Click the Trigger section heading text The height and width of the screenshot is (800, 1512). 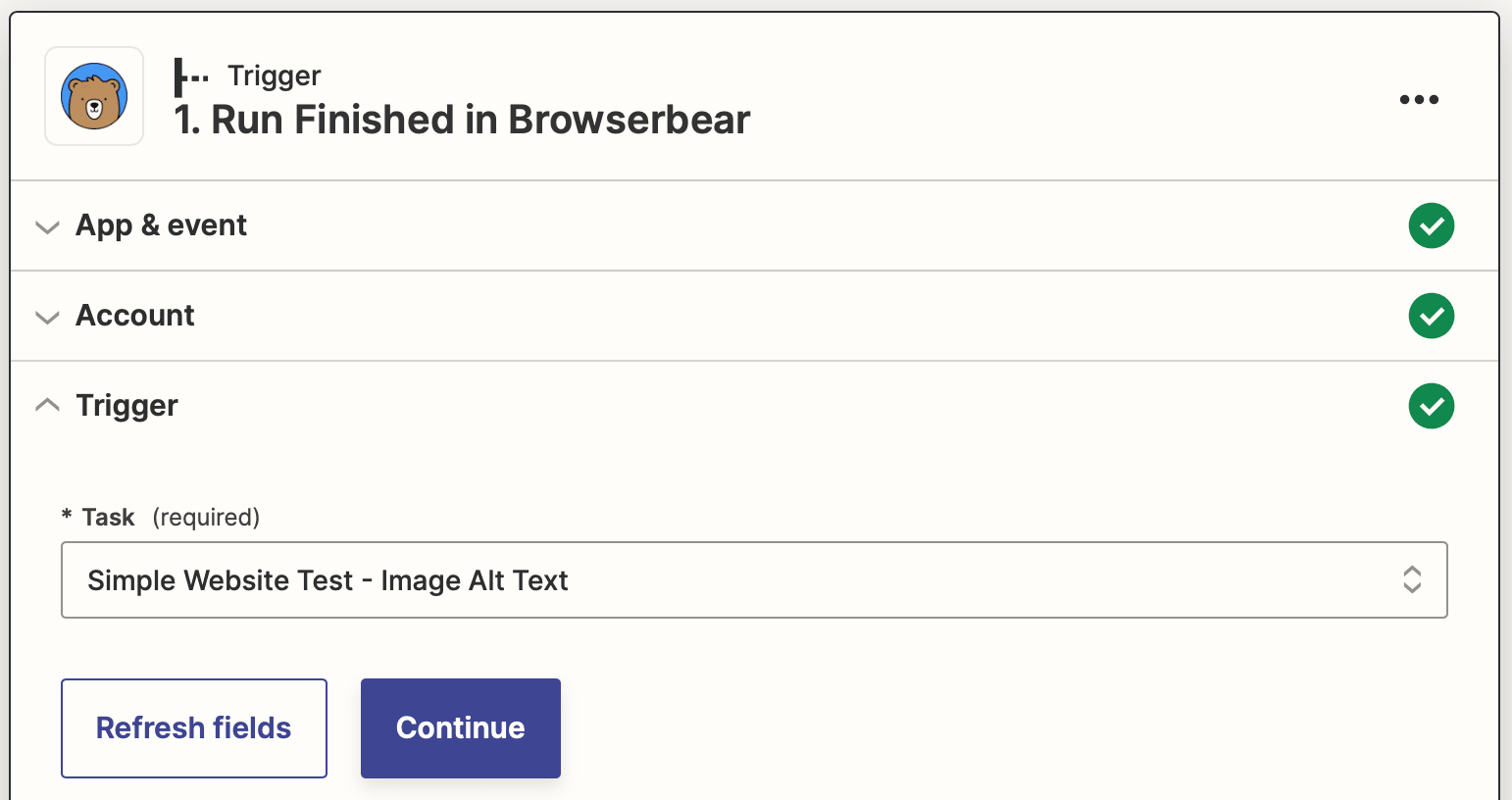pos(126,406)
